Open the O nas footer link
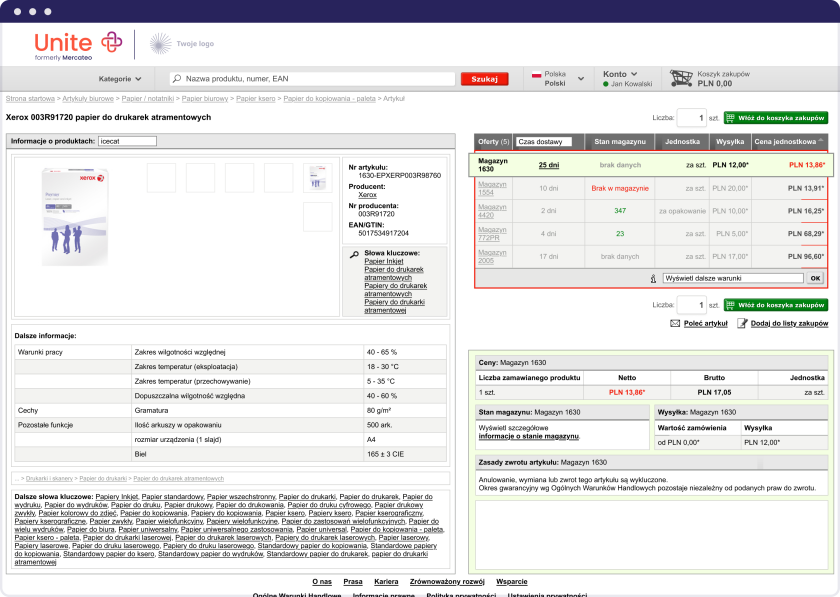840x597 pixels. click(322, 582)
